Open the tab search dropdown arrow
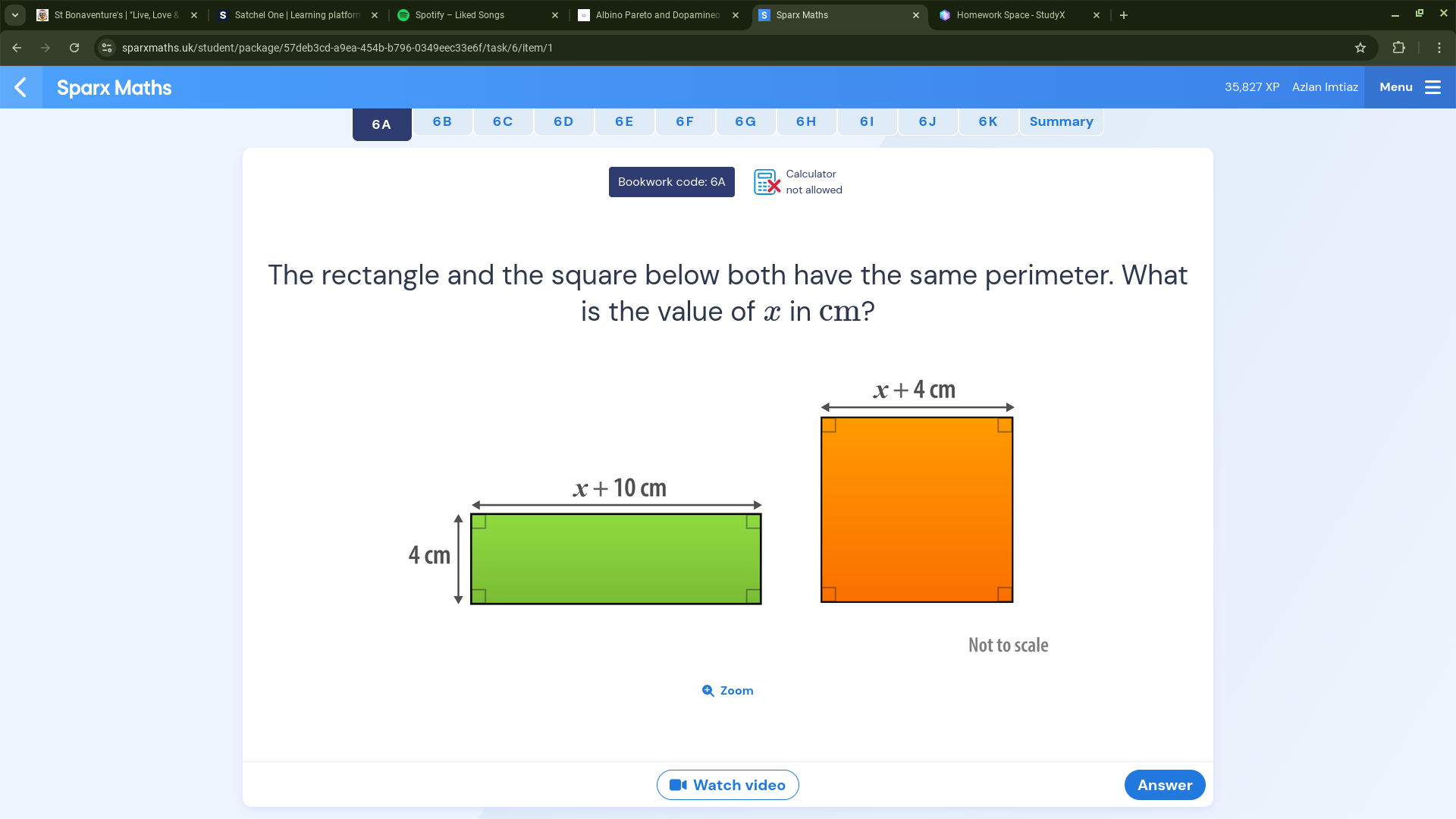 tap(14, 15)
